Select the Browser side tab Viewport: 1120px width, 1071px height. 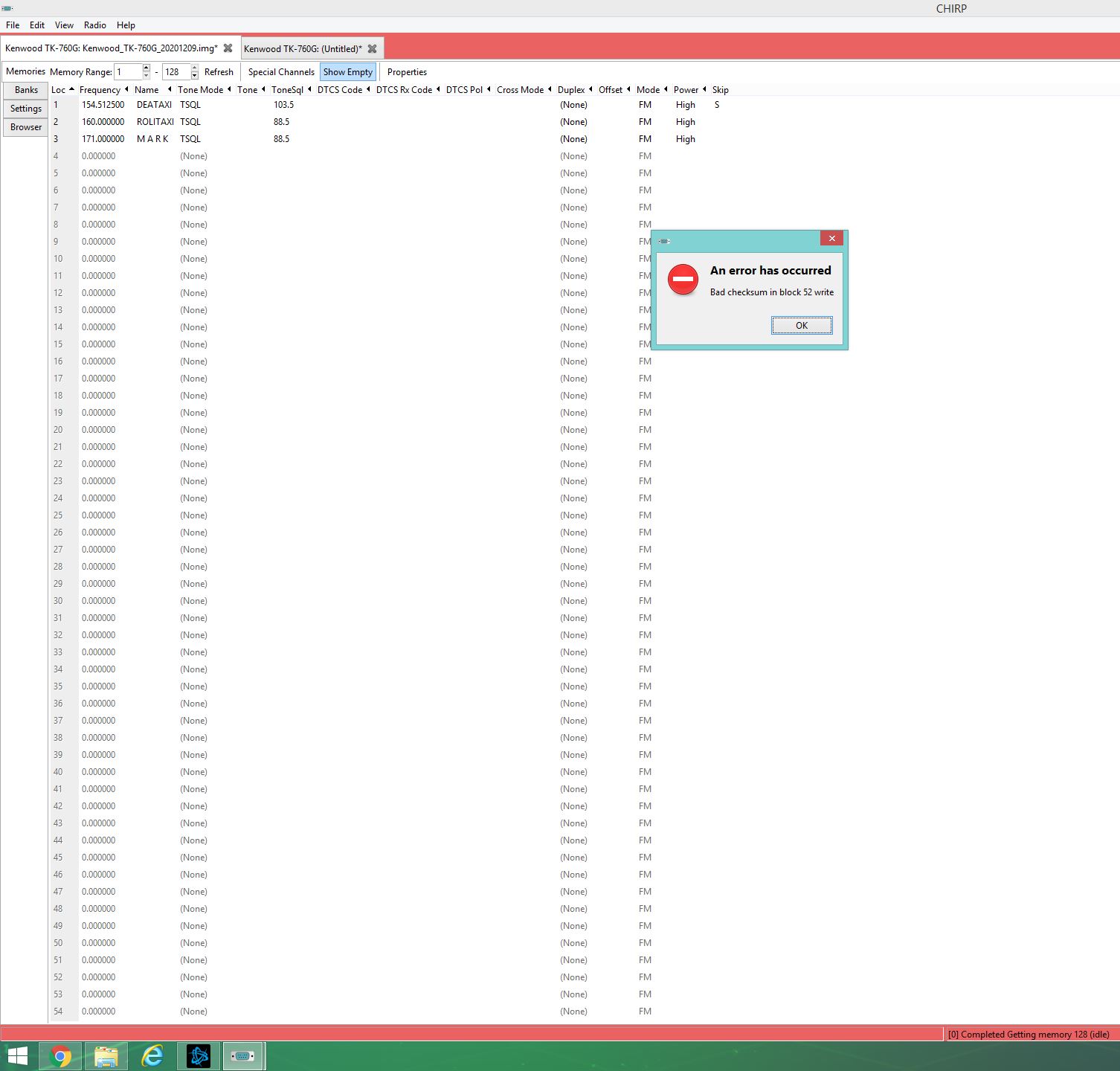pos(26,127)
